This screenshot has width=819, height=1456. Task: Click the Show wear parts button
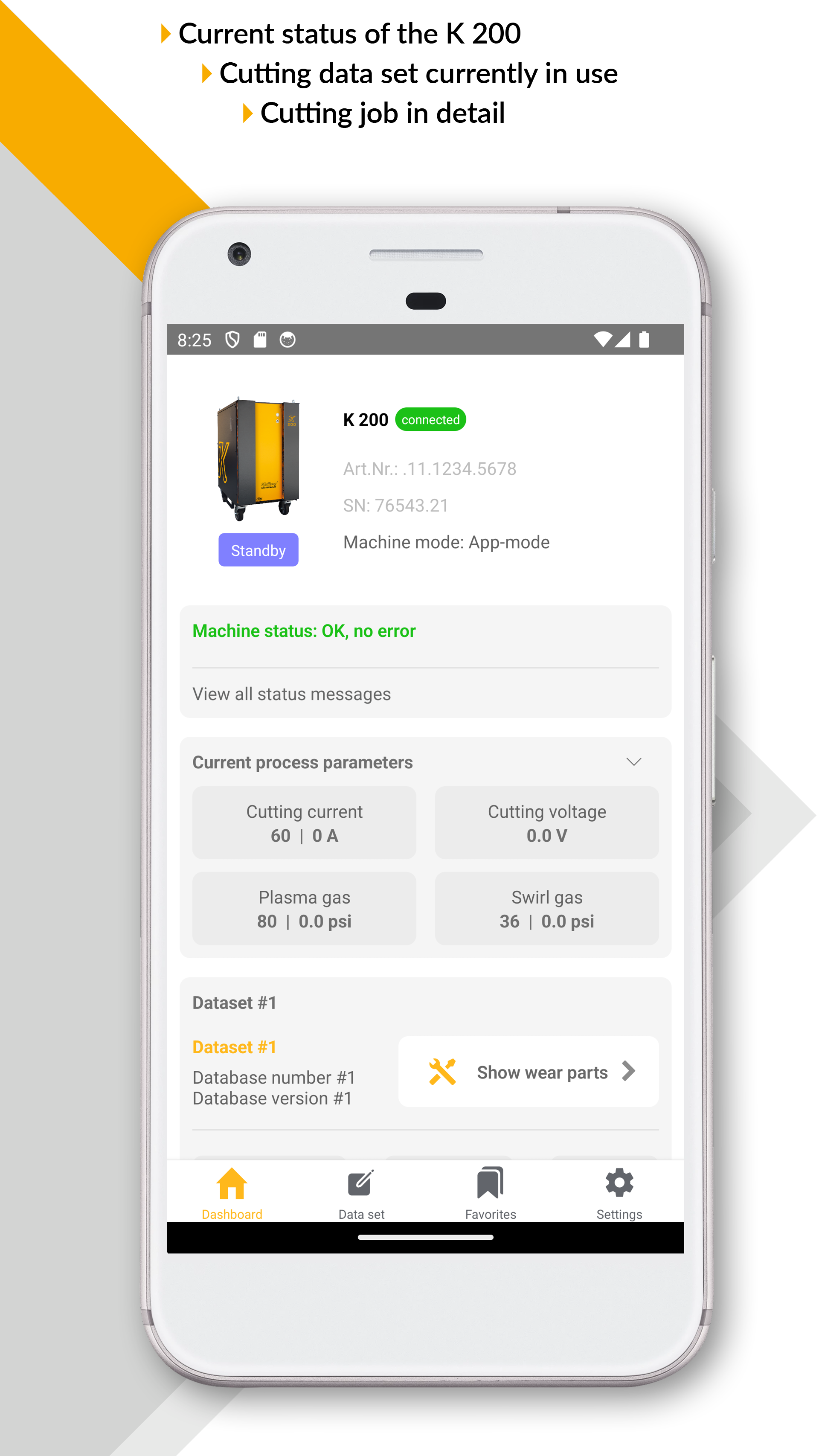tap(529, 1072)
